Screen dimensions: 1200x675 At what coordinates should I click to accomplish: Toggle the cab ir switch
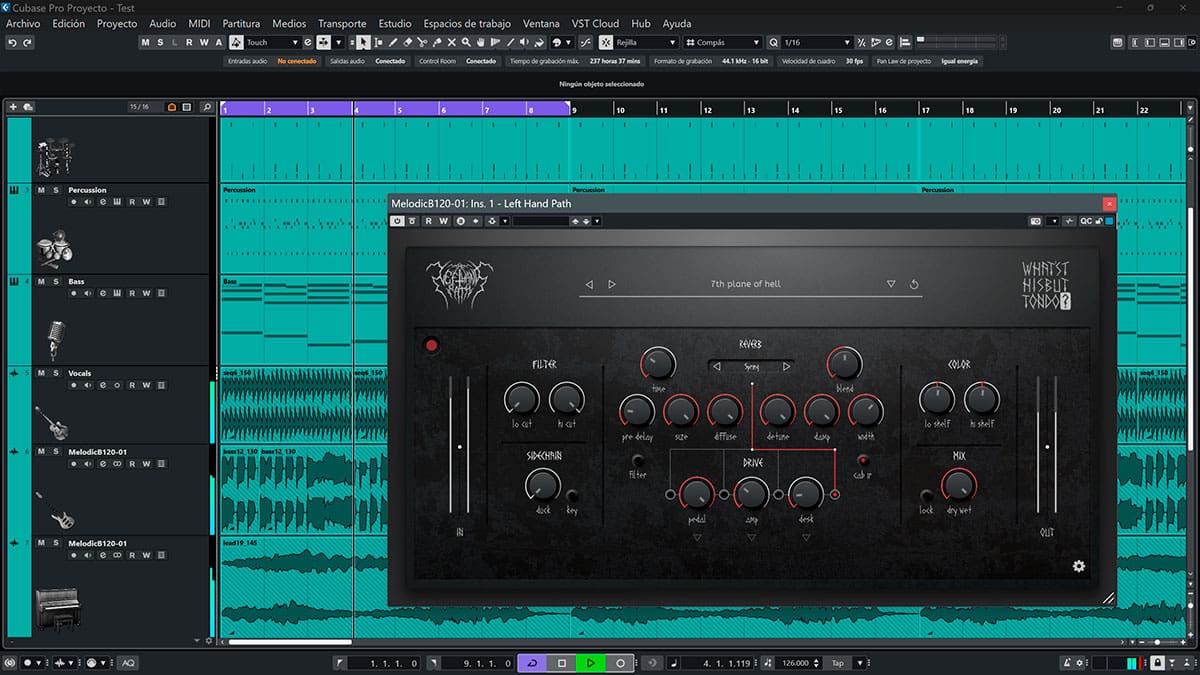(863, 460)
